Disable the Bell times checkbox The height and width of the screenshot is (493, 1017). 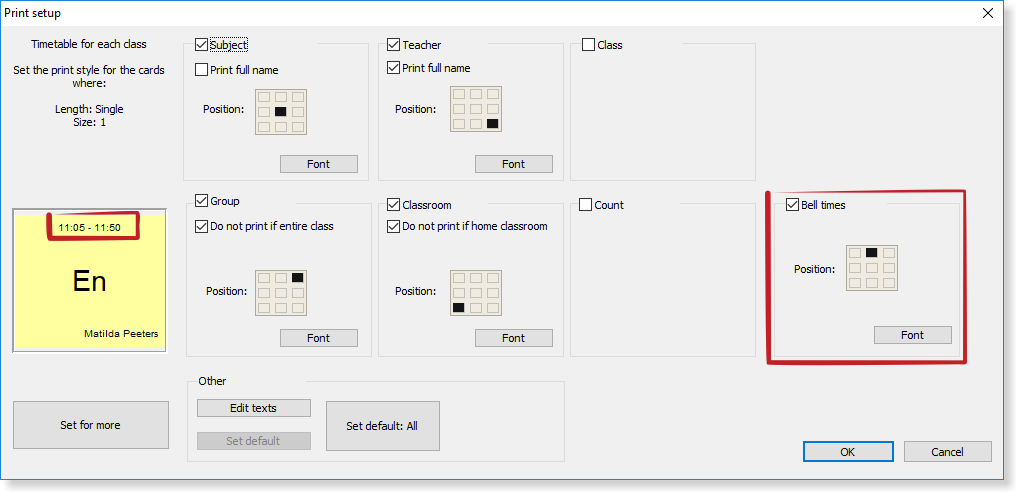pyautogui.click(x=793, y=205)
